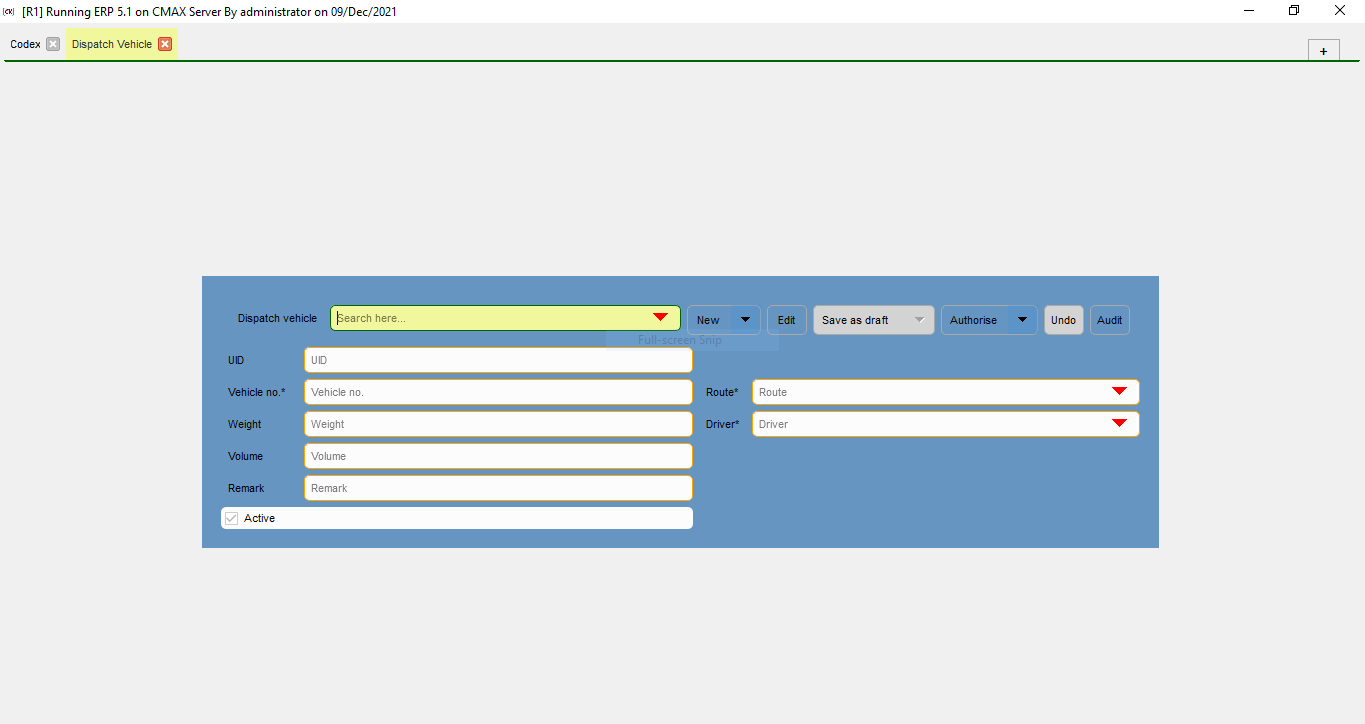Click into the Vehicle no. field

[497, 392]
